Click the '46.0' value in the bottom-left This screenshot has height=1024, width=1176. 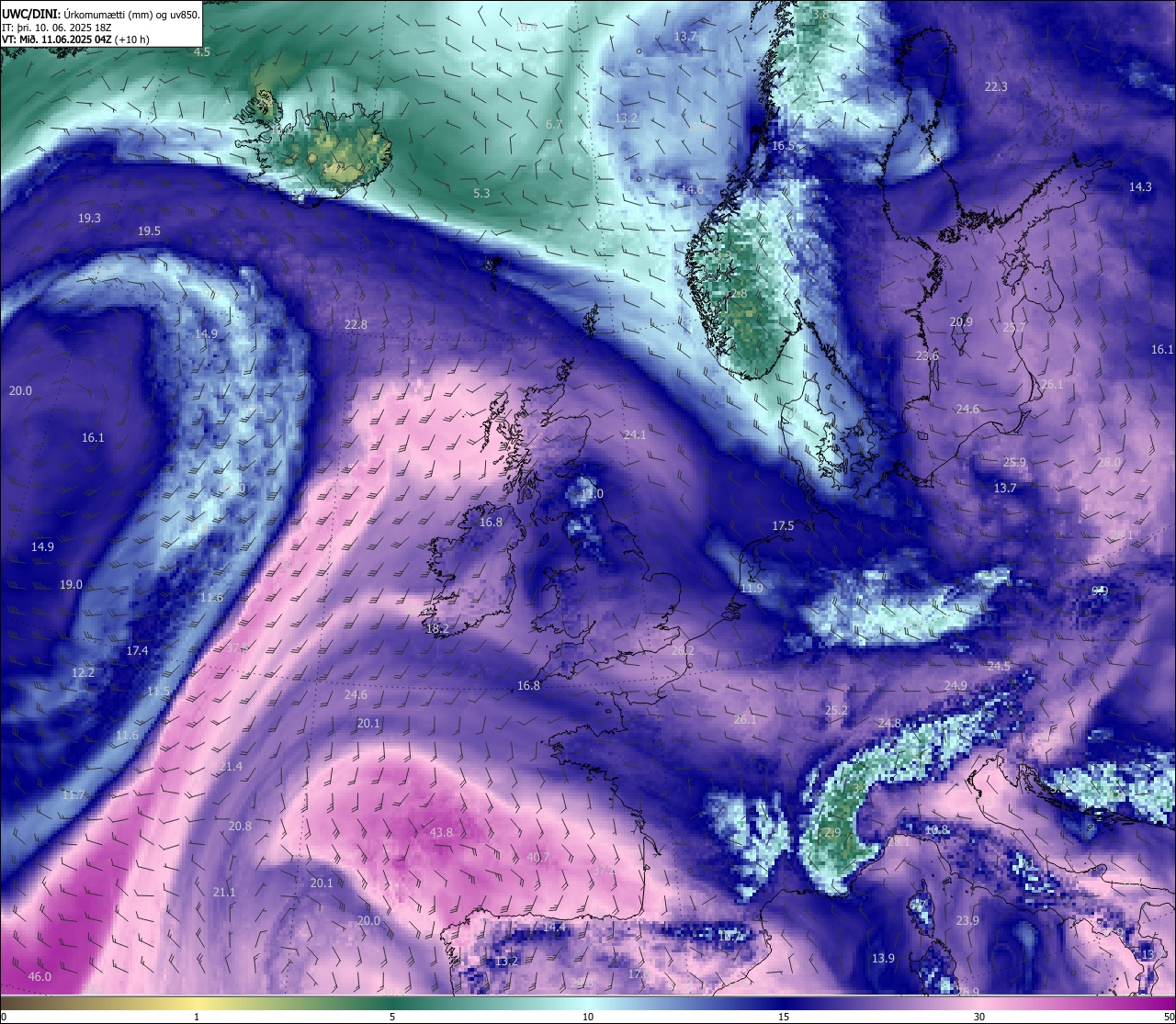40,977
